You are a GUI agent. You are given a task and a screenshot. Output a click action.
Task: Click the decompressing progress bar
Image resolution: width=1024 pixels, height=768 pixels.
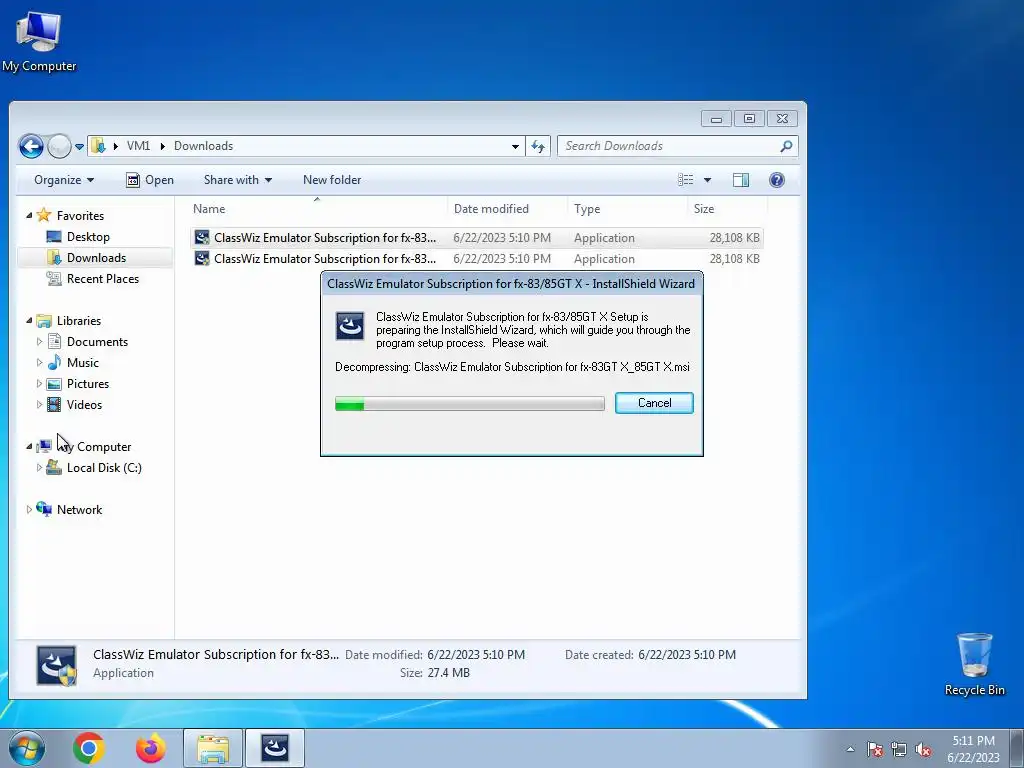[x=470, y=404]
